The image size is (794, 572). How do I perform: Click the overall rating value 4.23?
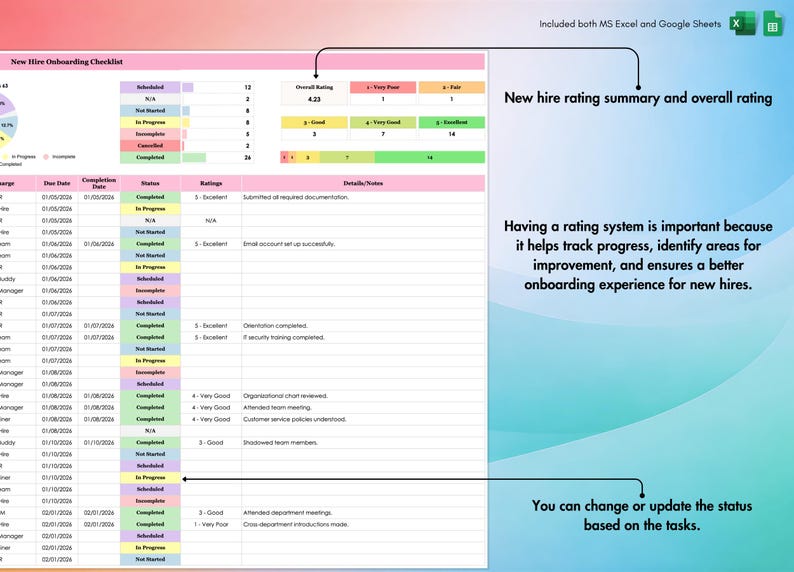[314, 99]
